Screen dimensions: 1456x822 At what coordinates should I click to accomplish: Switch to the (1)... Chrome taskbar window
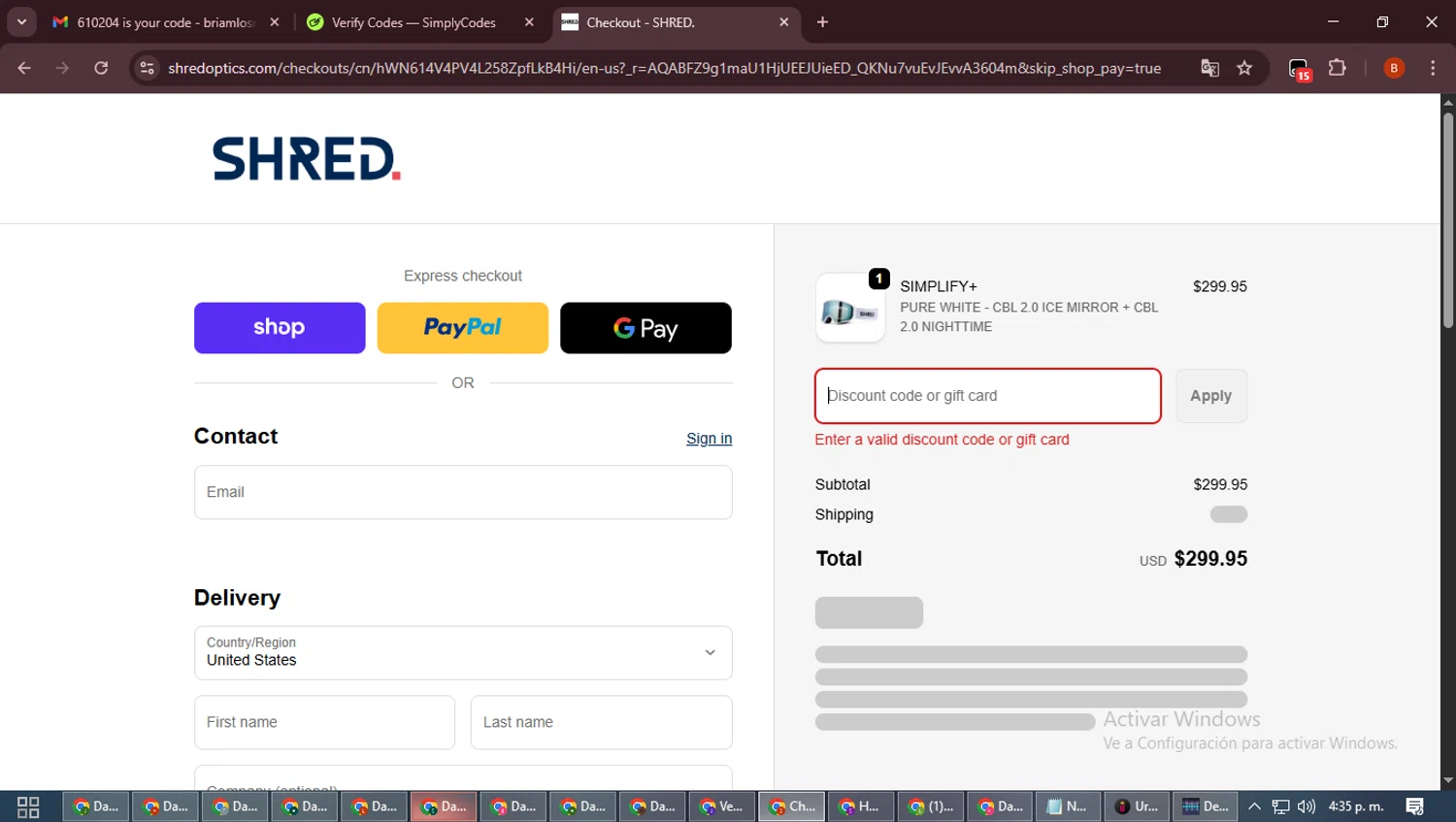click(x=930, y=806)
